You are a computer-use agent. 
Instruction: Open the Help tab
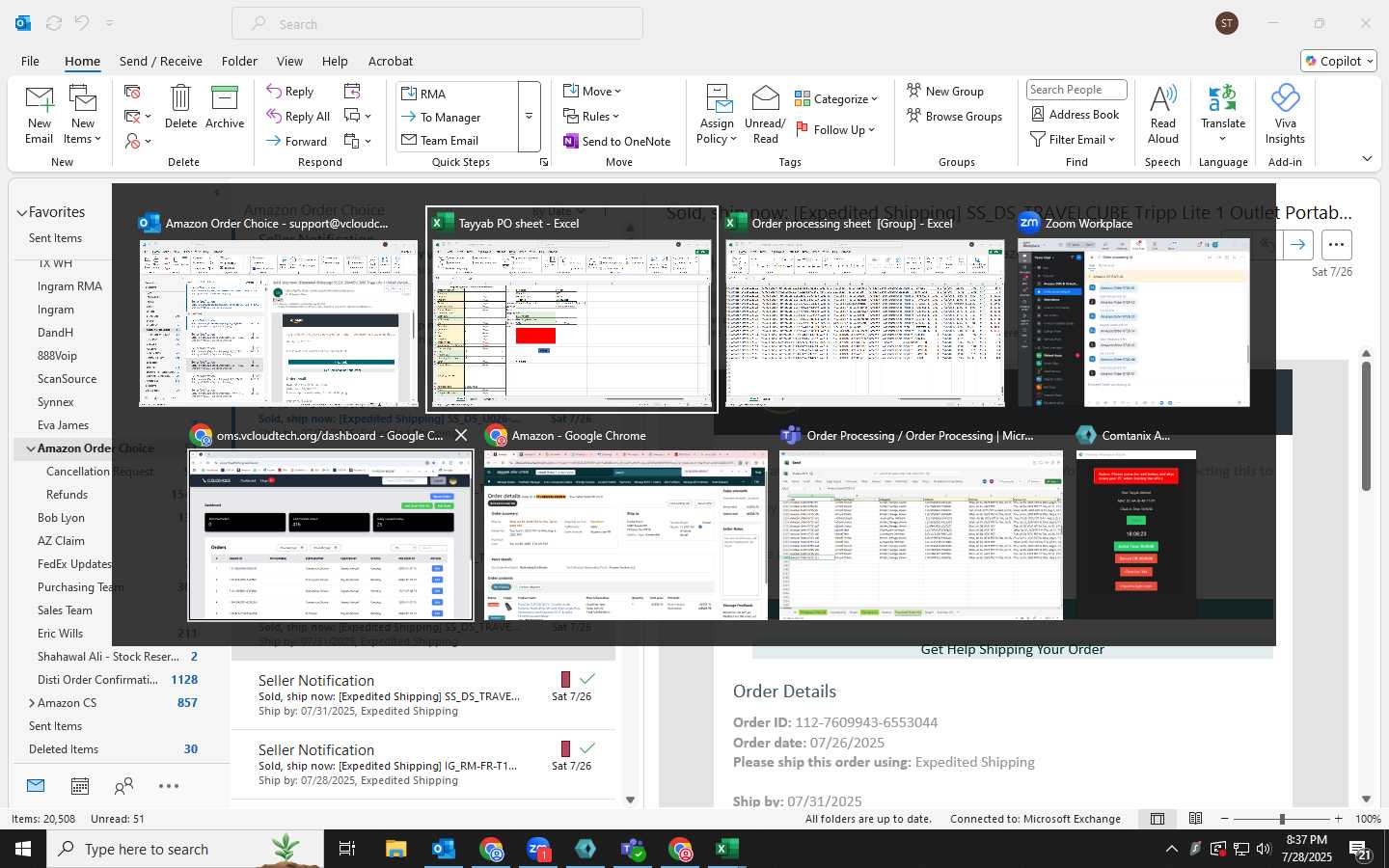click(x=335, y=61)
